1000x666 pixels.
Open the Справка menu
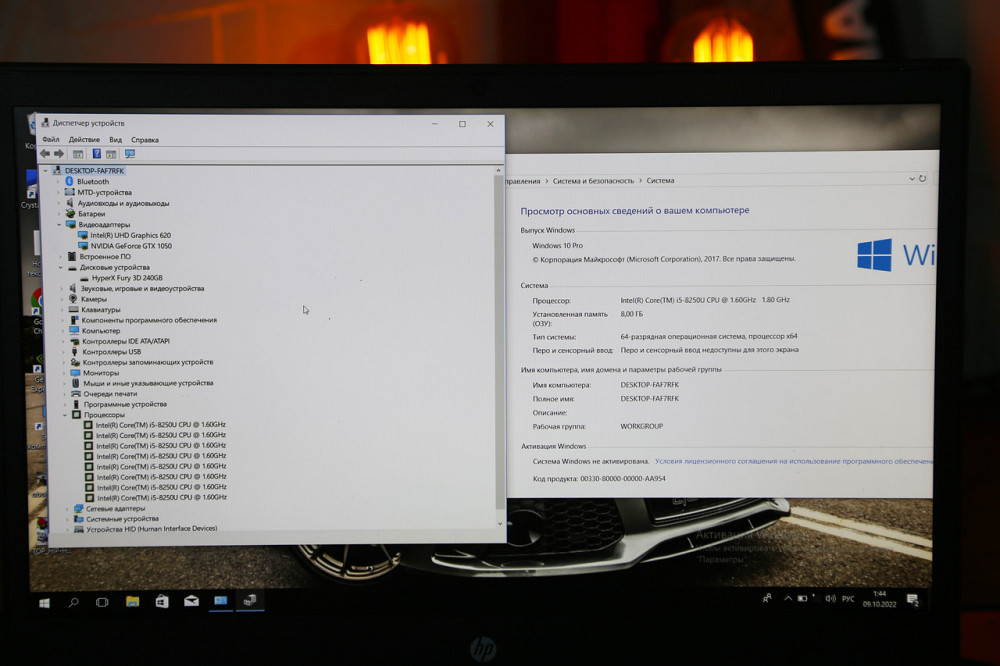pyautogui.click(x=145, y=140)
